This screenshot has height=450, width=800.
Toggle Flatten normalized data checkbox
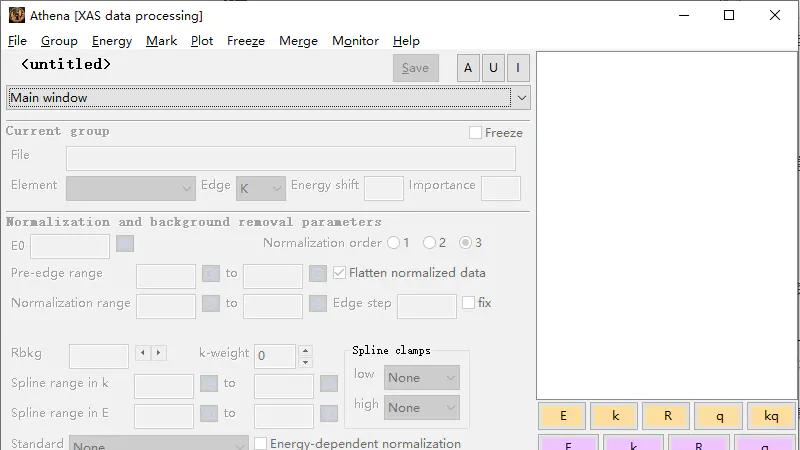point(339,273)
